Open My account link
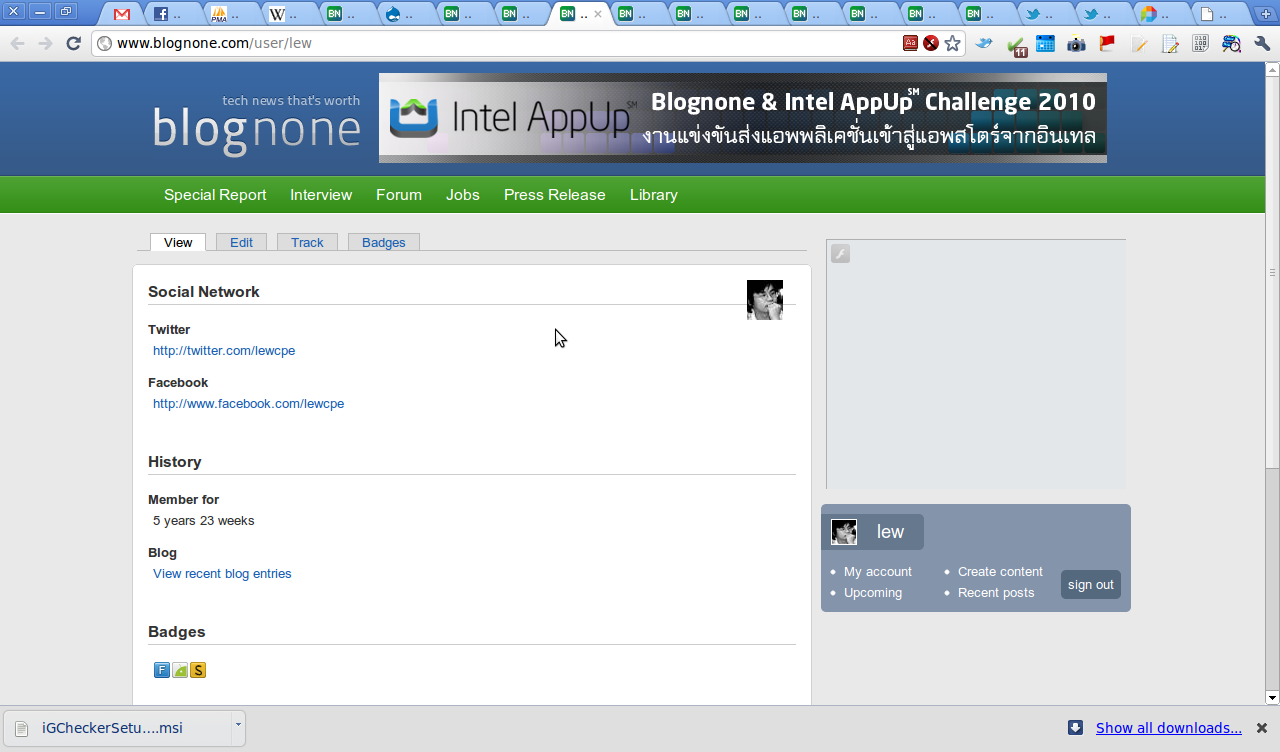Viewport: 1280px width, 752px height. (878, 572)
